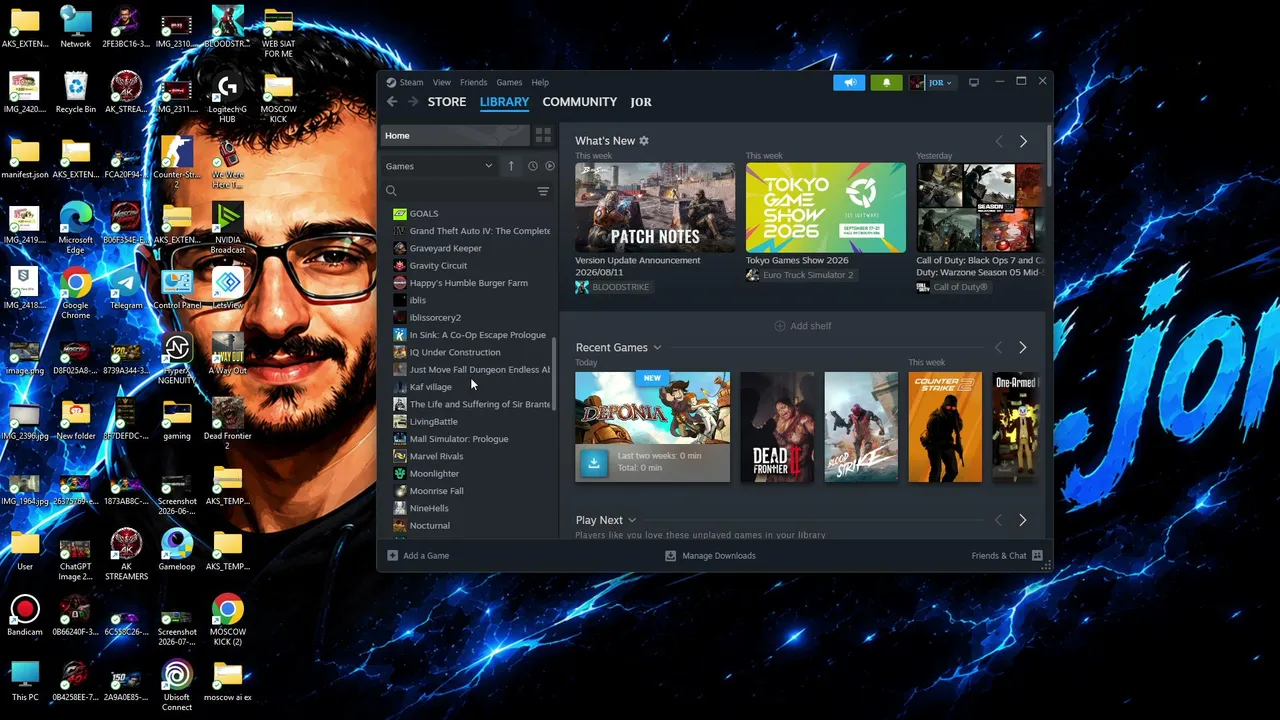
Task: Open the BLOODSTRIKE link under Patch Notes
Action: [x=612, y=287]
